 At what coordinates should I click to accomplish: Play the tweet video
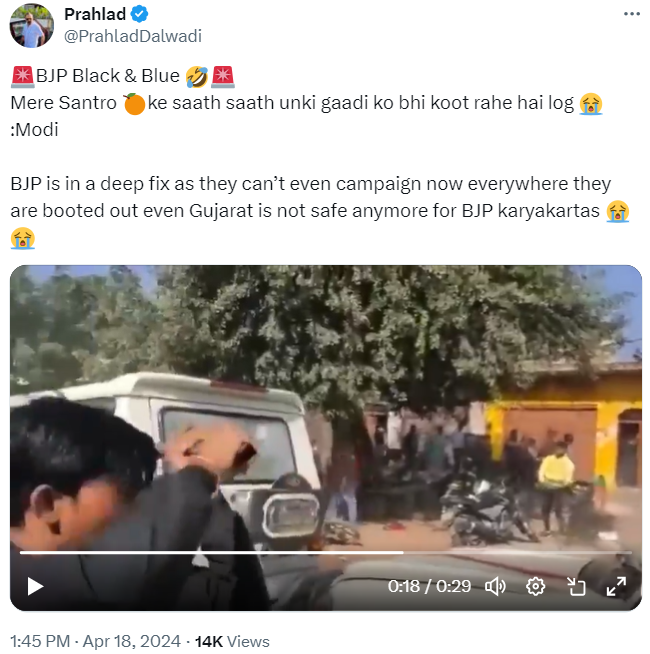[x=35, y=586]
